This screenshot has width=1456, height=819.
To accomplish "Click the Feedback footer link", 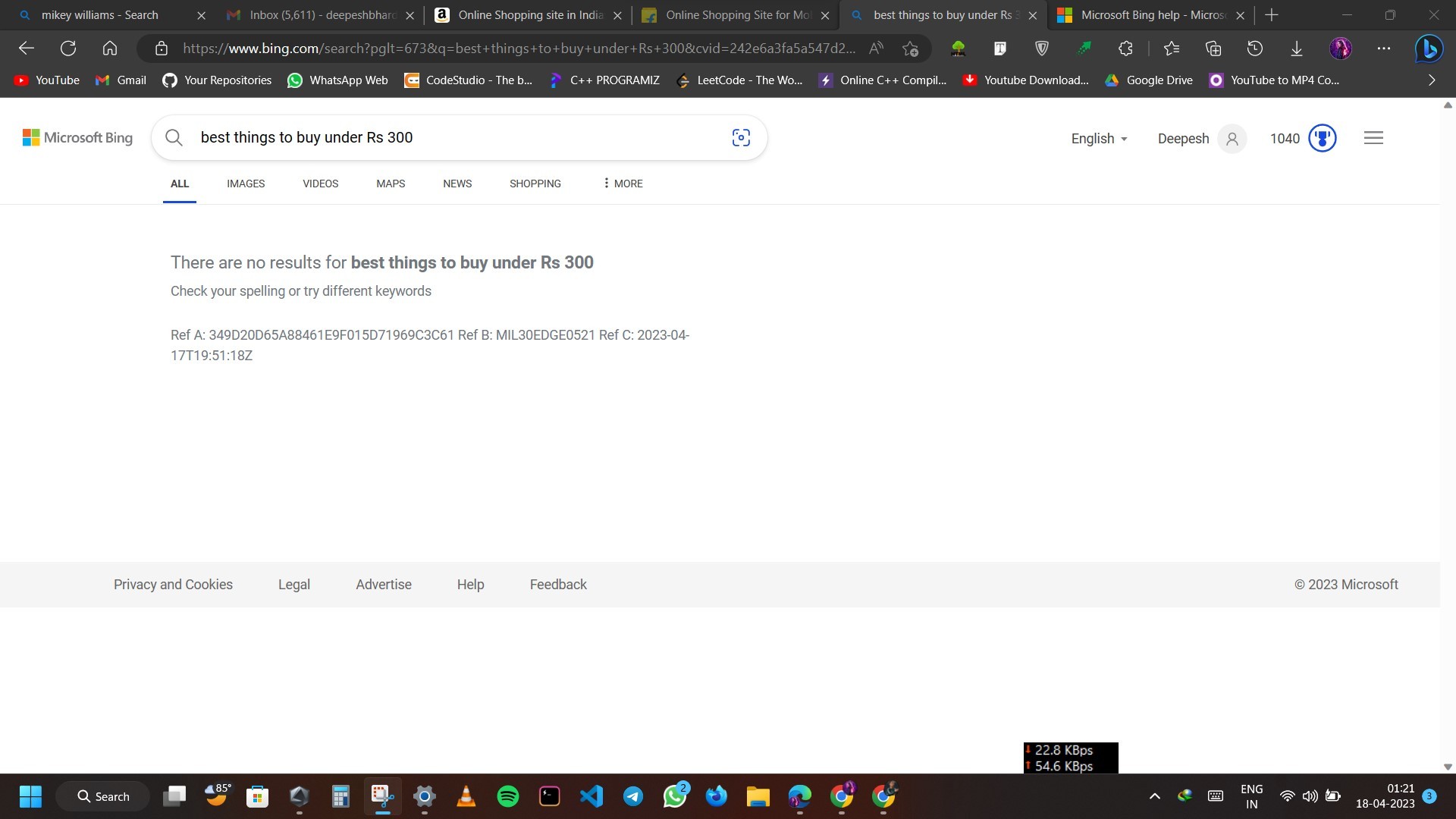I will (x=557, y=584).
